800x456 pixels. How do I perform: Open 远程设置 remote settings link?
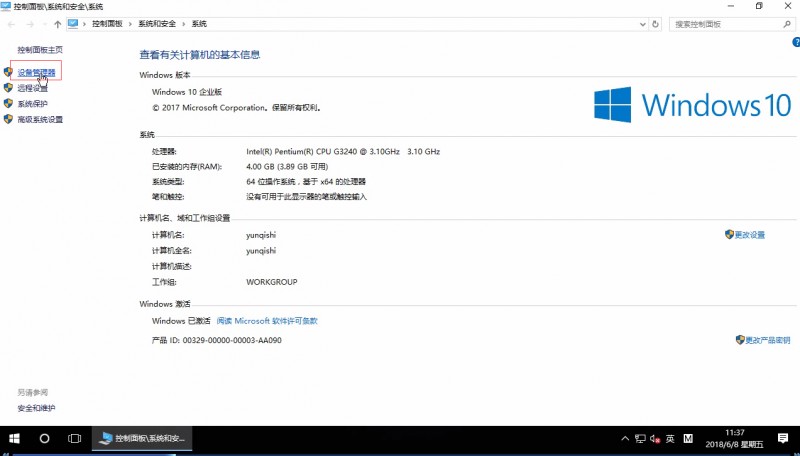pos(33,88)
